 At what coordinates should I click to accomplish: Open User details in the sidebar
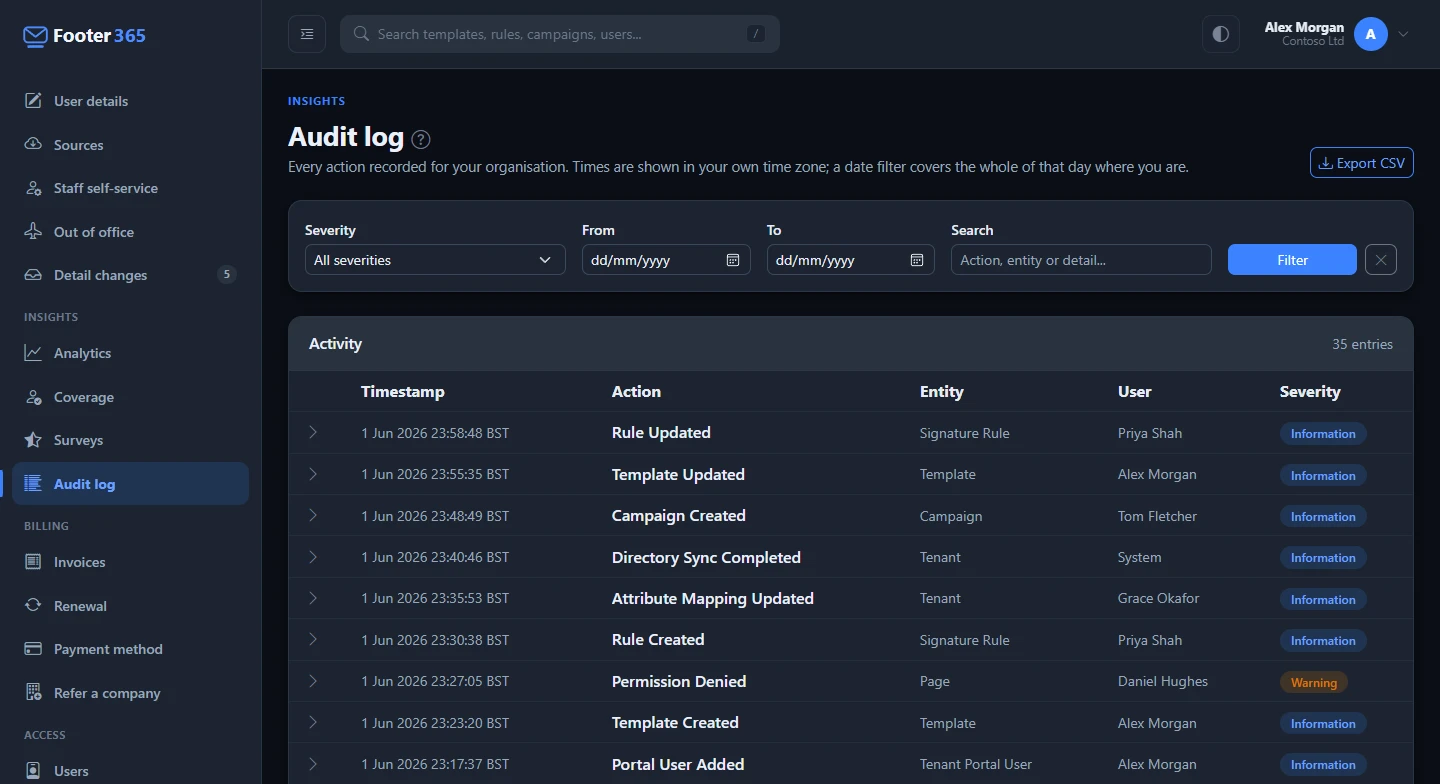[x=131, y=101]
